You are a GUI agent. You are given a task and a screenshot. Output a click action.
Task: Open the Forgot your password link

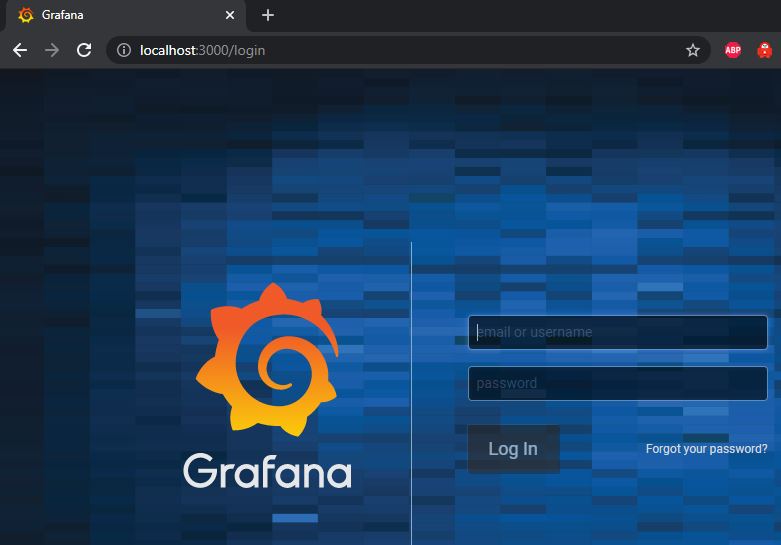pyautogui.click(x=706, y=449)
